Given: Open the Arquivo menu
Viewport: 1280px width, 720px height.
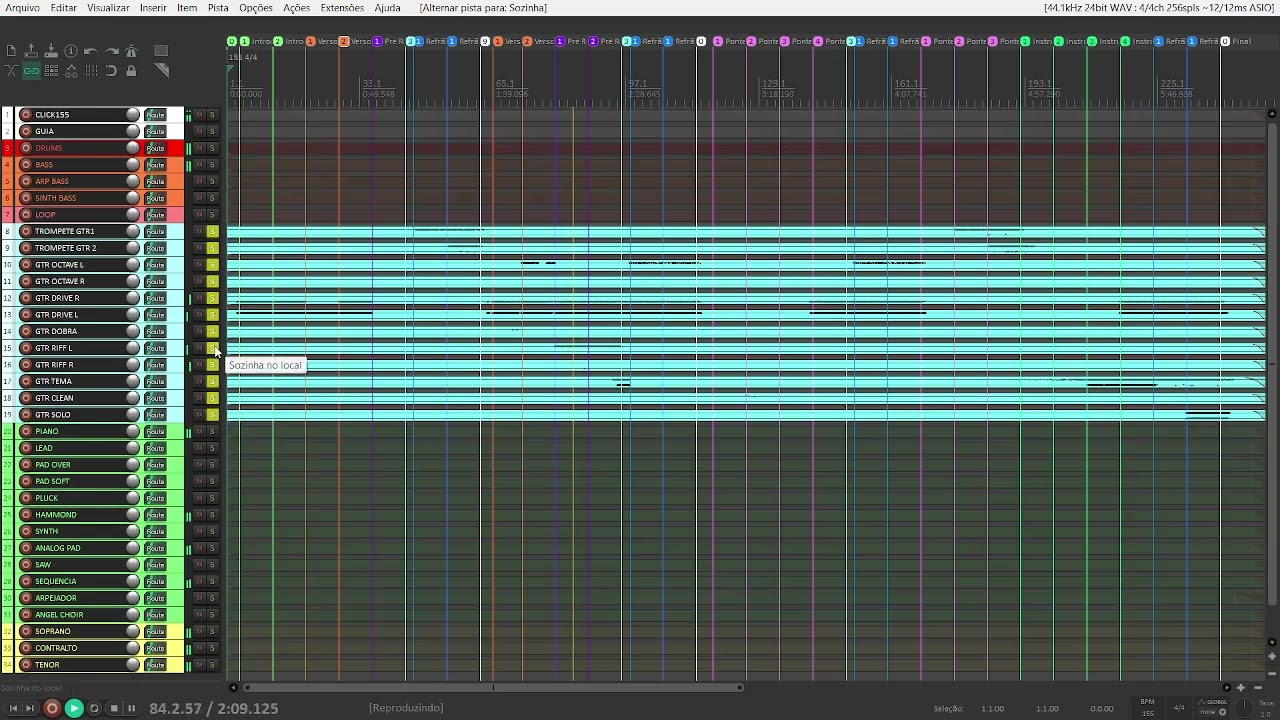Looking at the screenshot, I should (x=22, y=8).
